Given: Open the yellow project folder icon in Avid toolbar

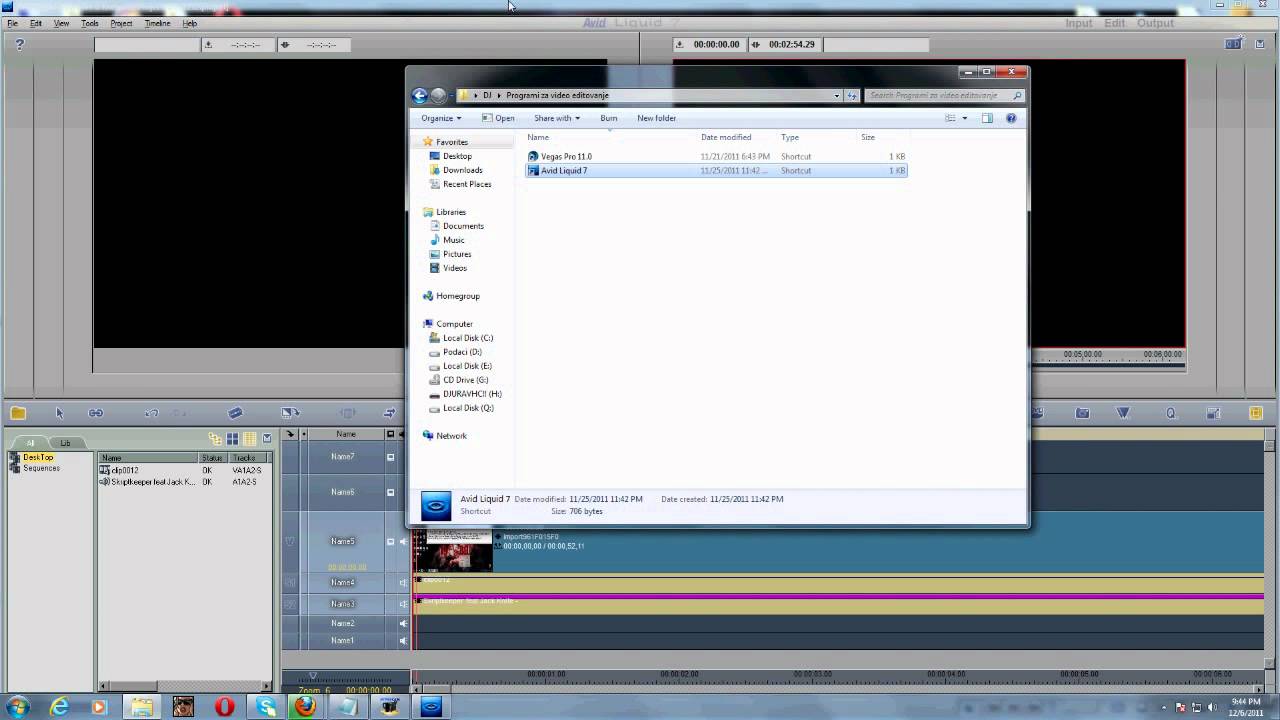Looking at the screenshot, I should (x=18, y=413).
